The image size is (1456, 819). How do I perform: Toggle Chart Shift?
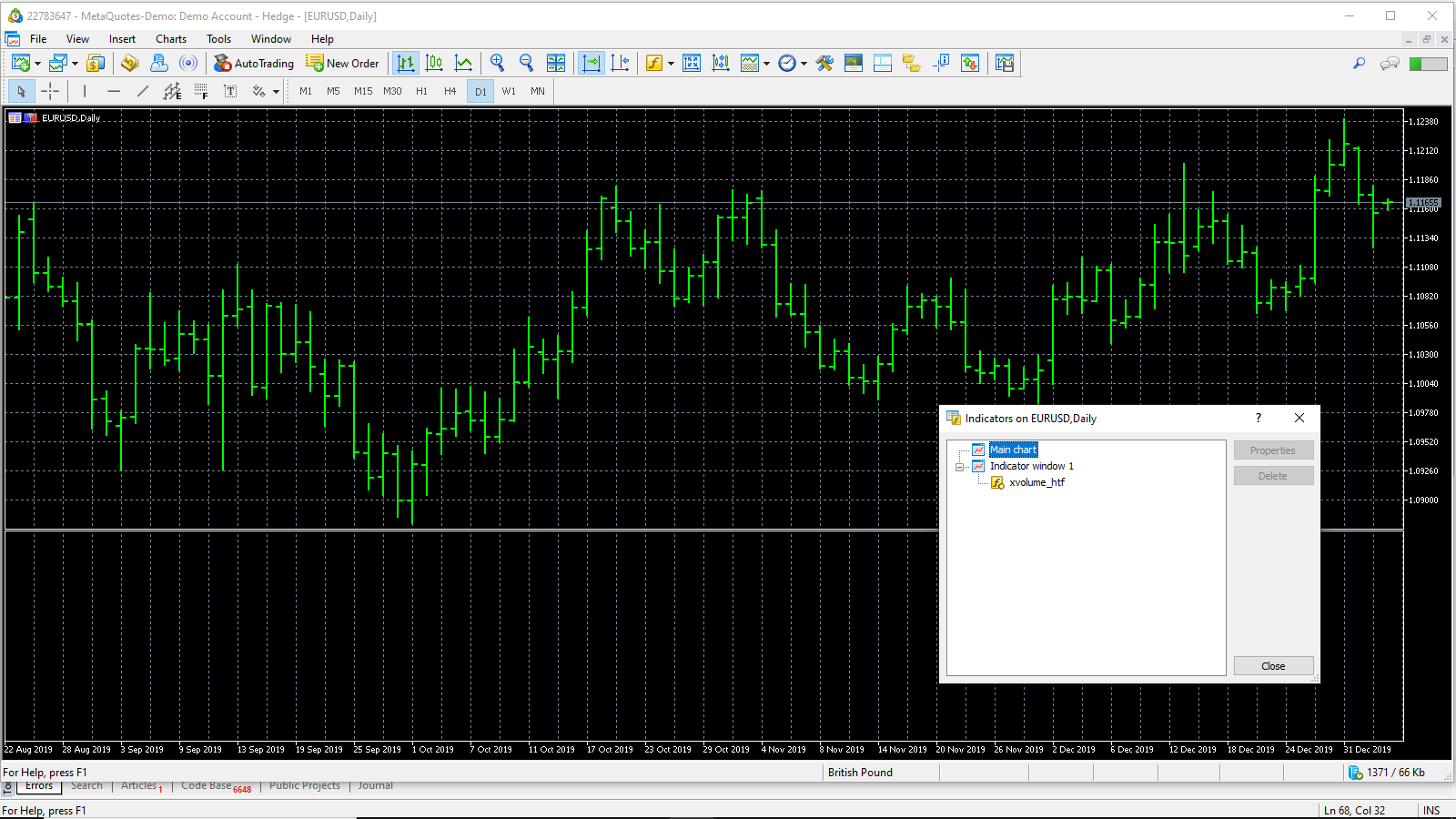click(x=621, y=63)
